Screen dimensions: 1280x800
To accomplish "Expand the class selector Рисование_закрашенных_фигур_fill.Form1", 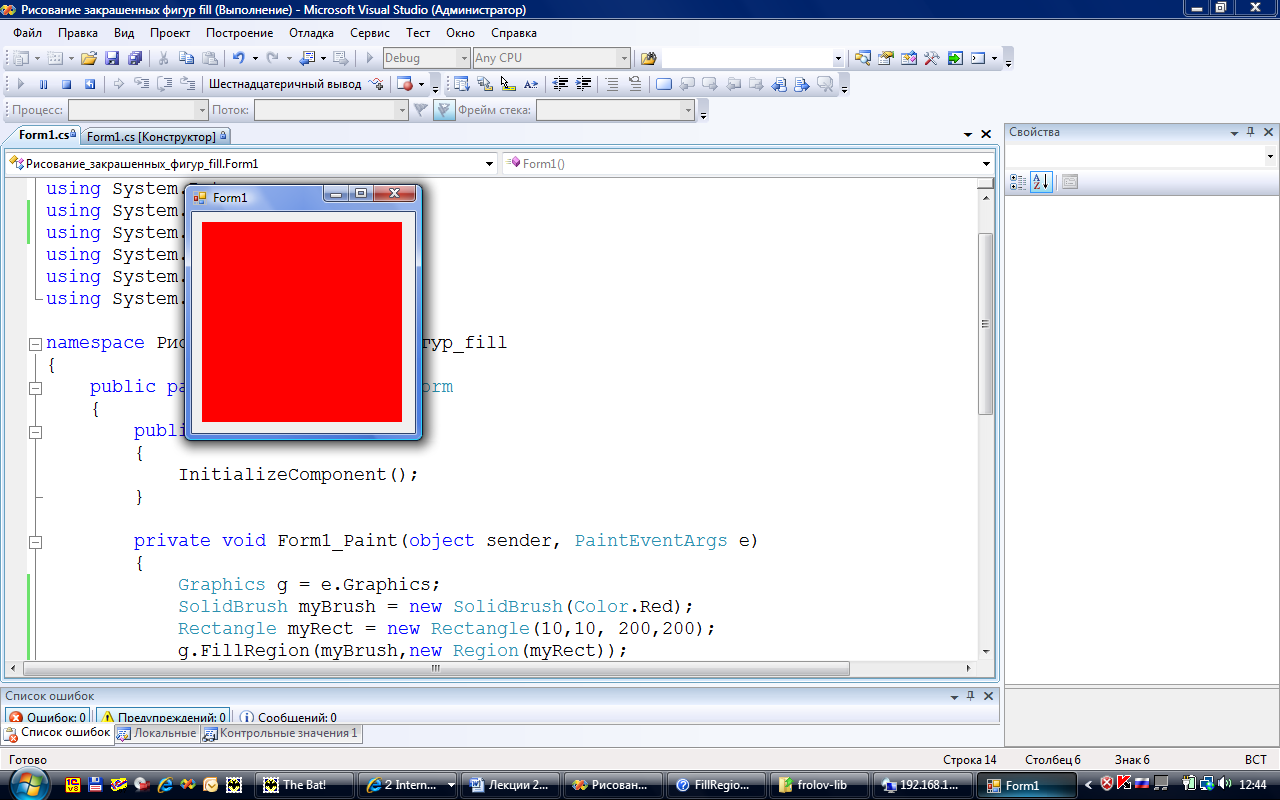I will (490, 163).
